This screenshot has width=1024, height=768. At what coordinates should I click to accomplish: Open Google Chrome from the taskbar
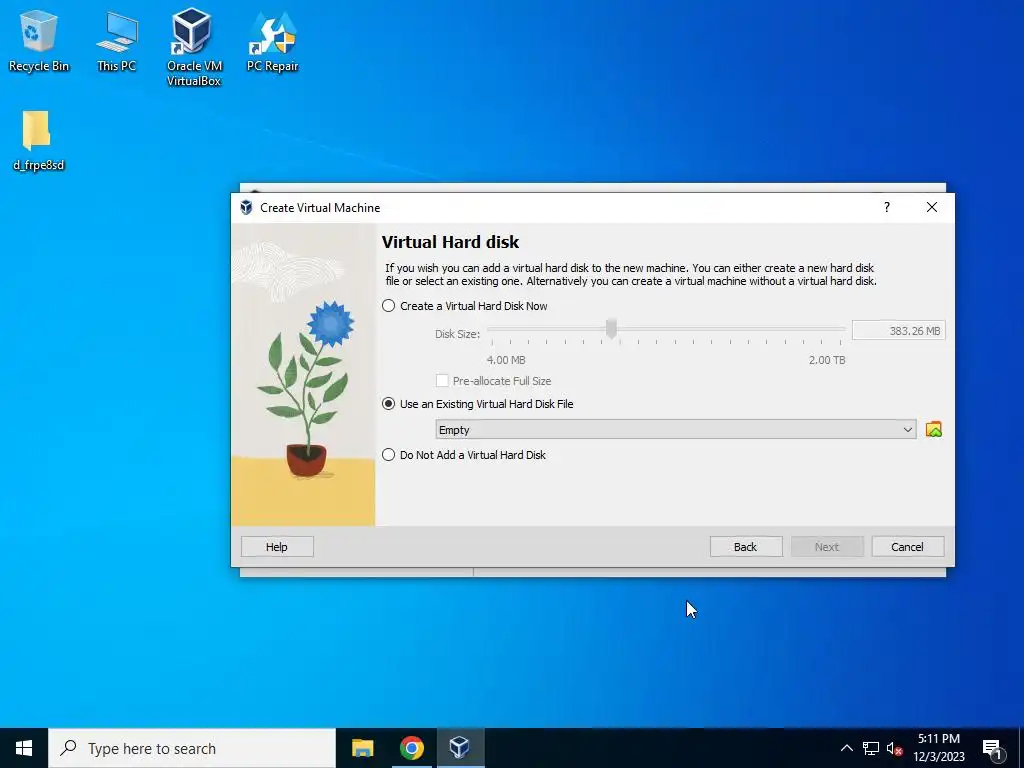pos(411,748)
